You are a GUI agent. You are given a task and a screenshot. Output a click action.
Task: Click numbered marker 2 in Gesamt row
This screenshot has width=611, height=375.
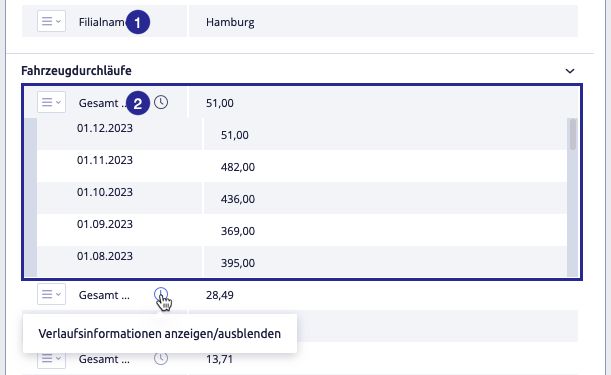[x=138, y=103]
